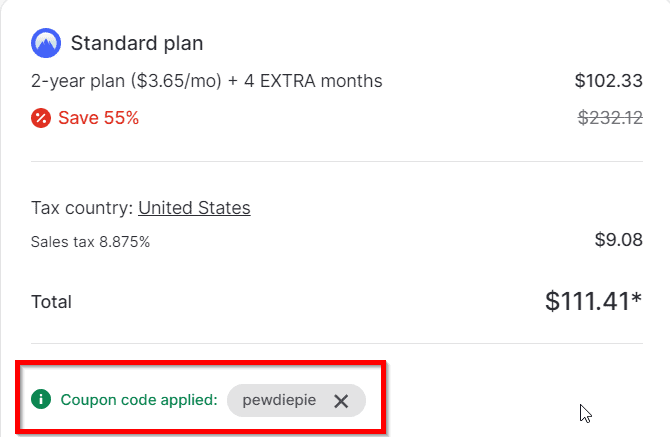
Task: Click the red percent discount icon
Action: (x=41, y=118)
